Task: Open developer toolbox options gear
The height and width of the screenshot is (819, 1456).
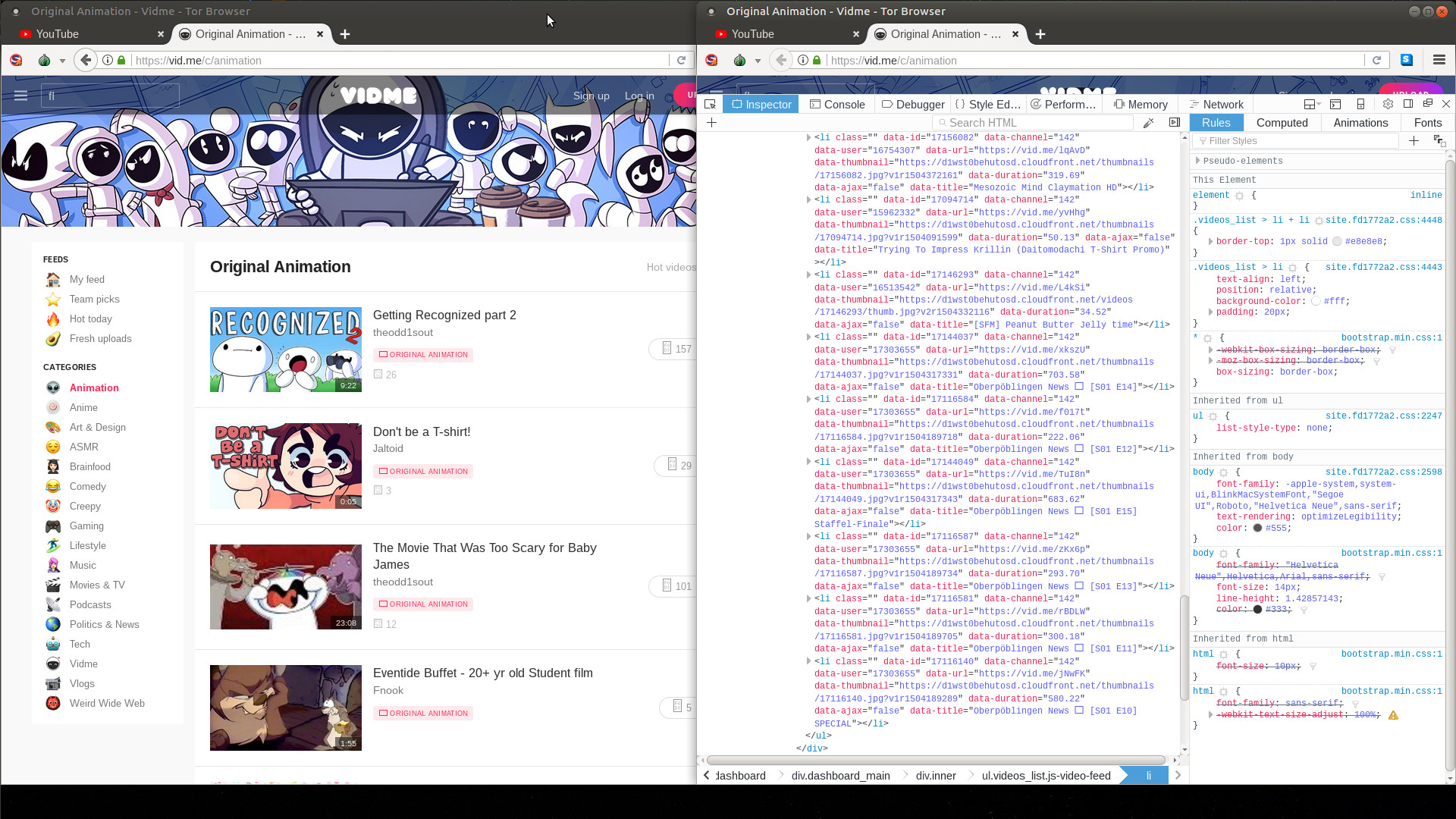Action: 1387,105
